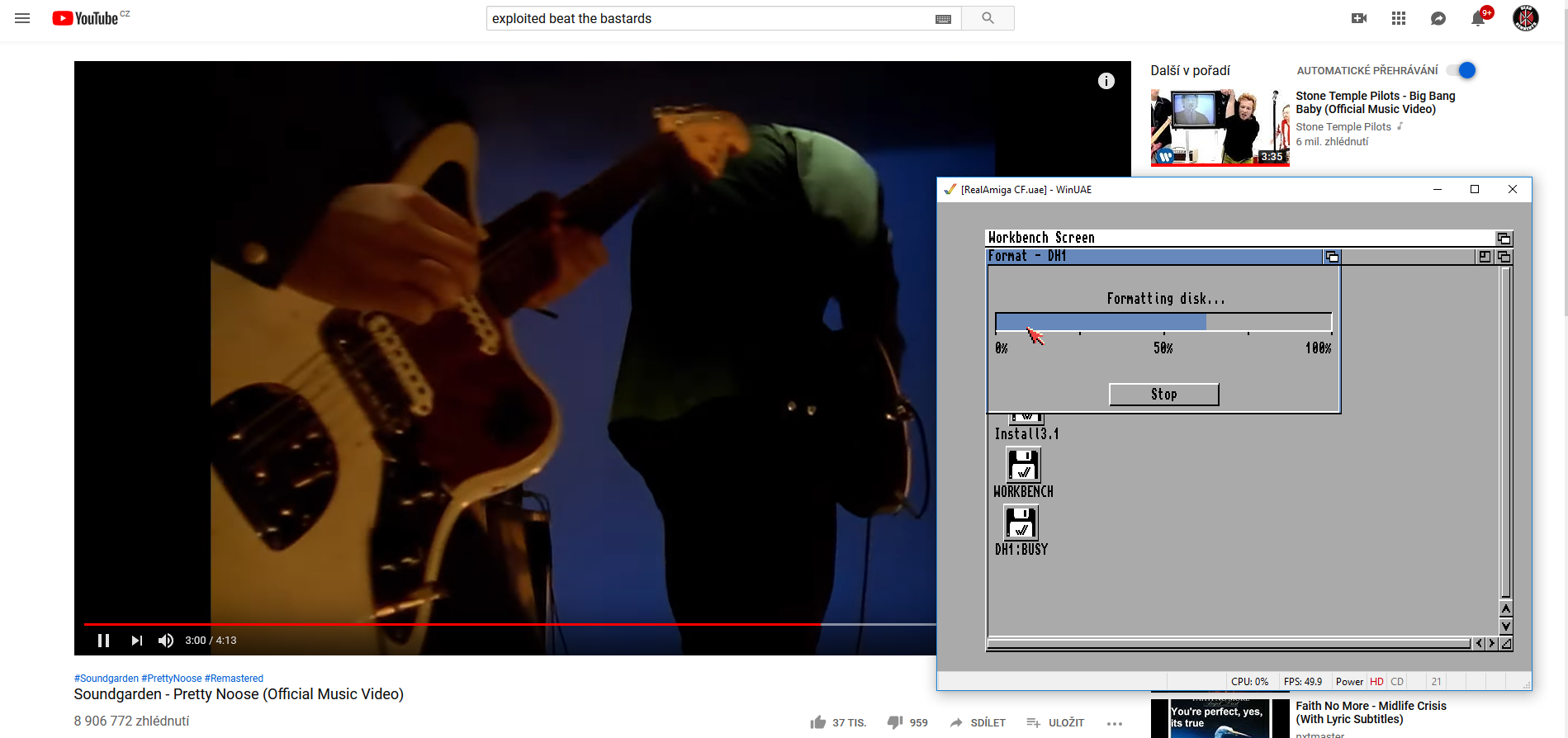Click the video info card icon
The height and width of the screenshot is (738, 1568).
[x=1106, y=81]
